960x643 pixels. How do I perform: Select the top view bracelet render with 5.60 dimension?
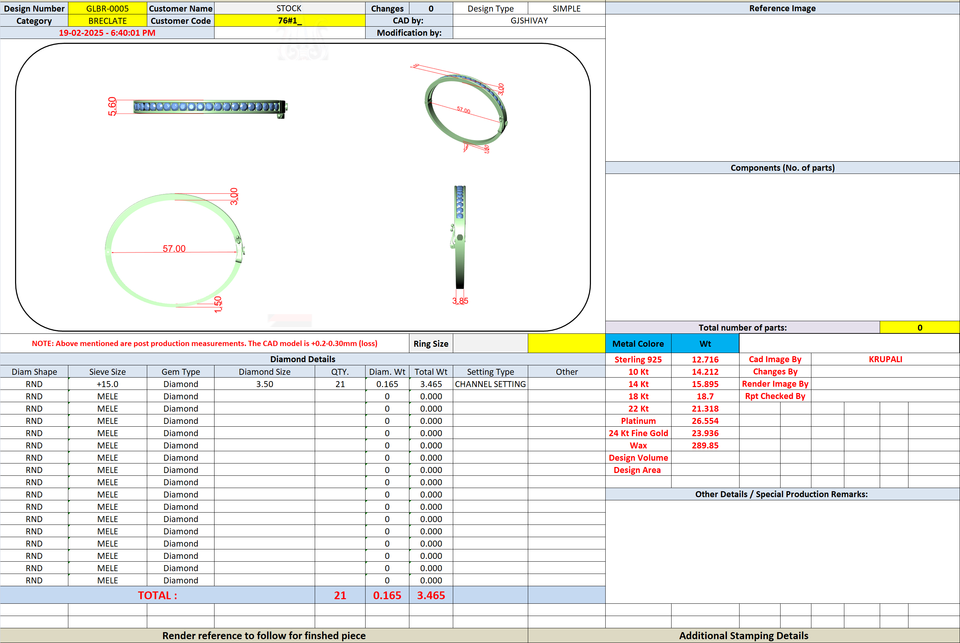click(197, 107)
